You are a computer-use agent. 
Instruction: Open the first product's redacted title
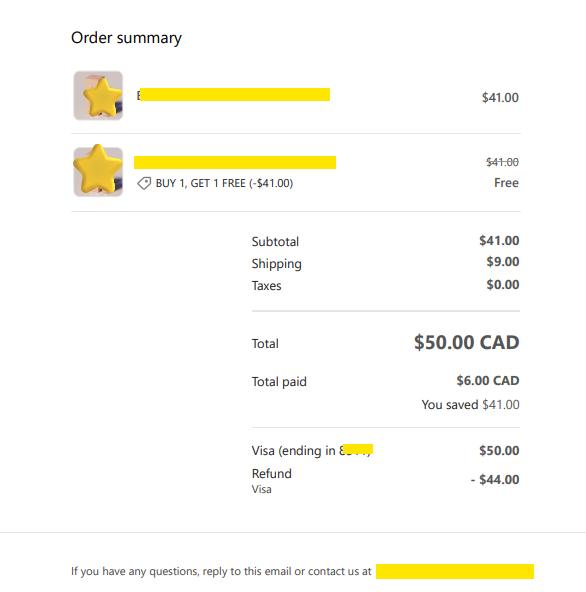coord(233,95)
